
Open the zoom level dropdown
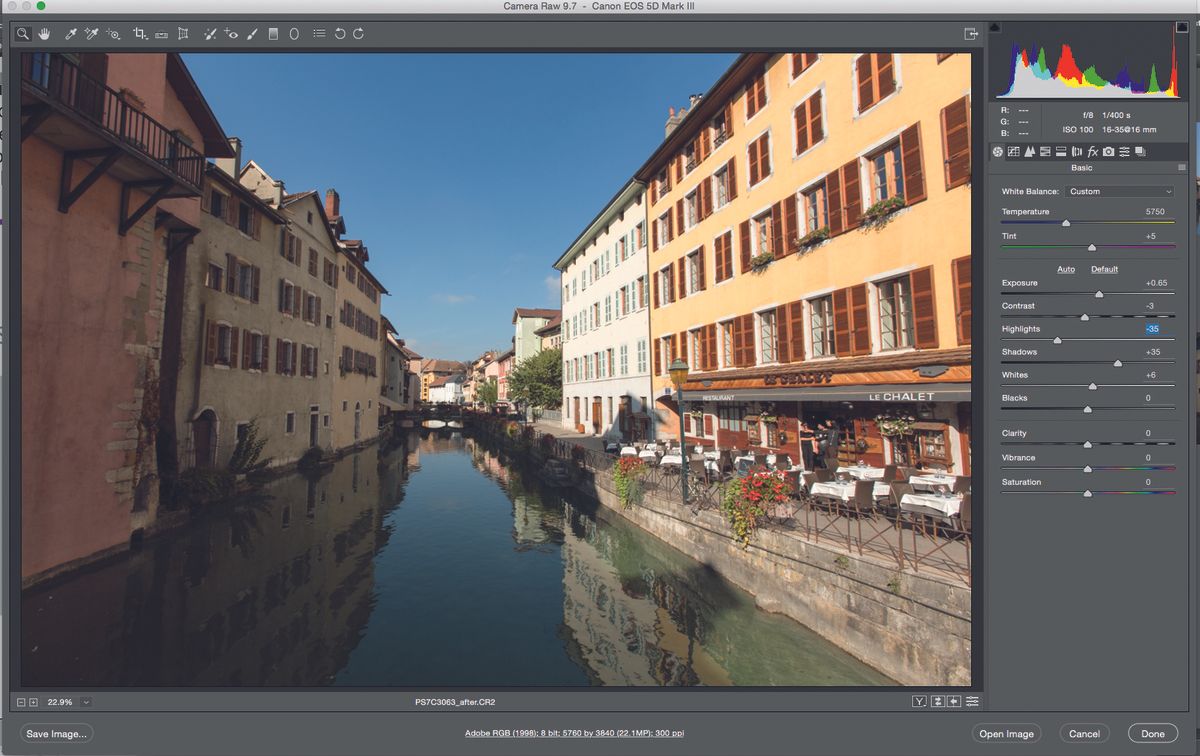pos(84,702)
